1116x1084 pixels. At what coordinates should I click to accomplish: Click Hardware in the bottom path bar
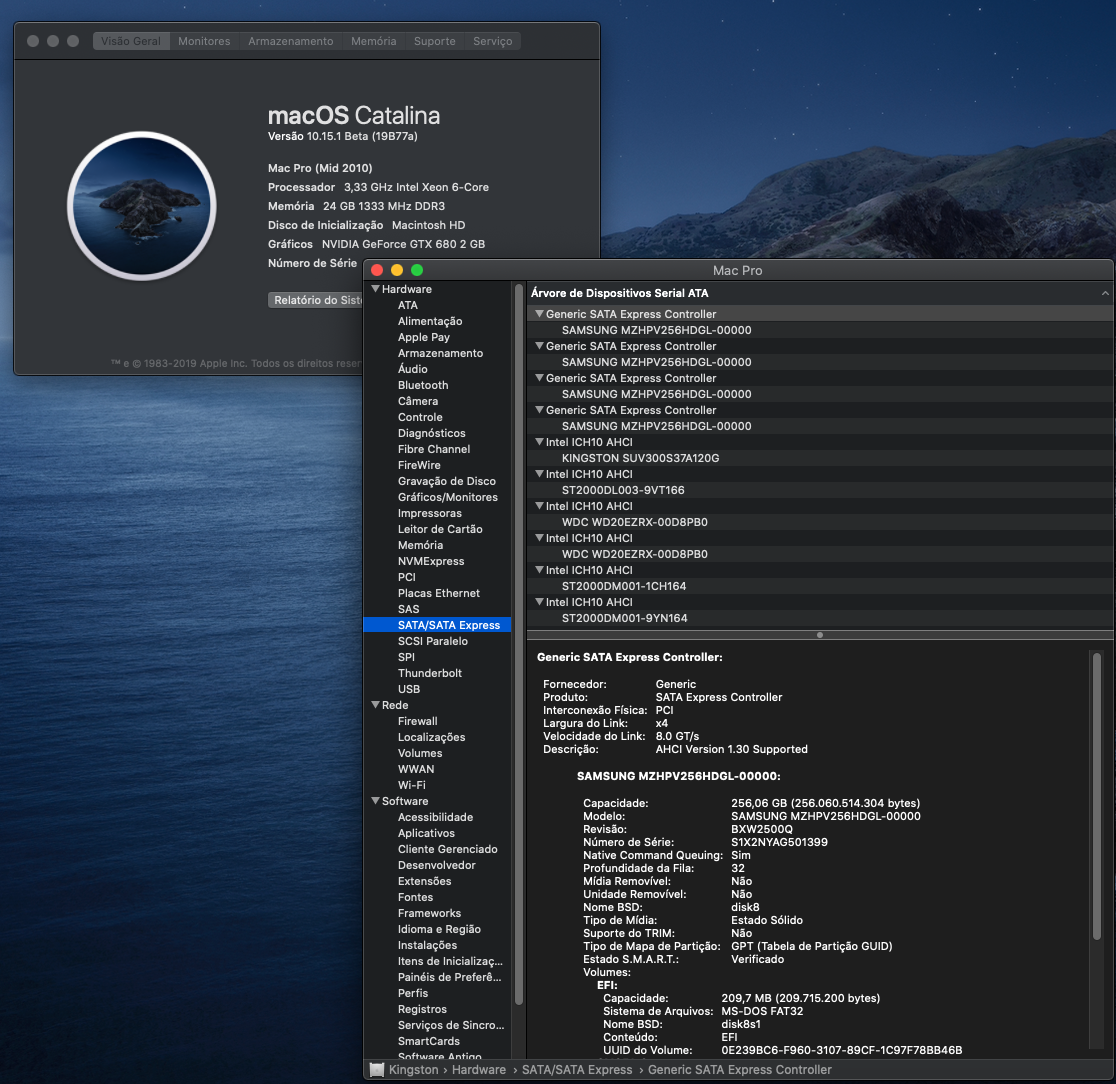[479, 1069]
